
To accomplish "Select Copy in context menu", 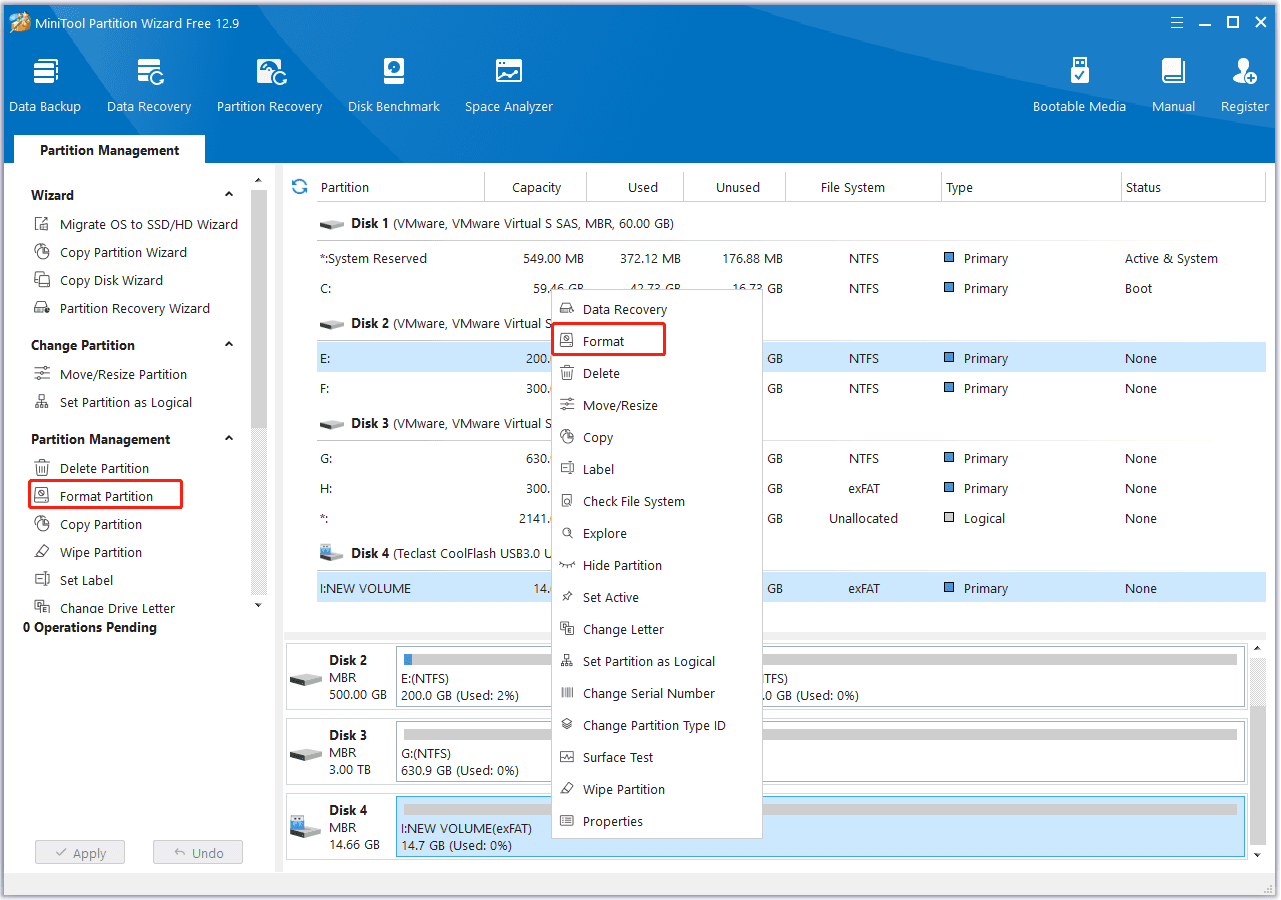I will click(657, 437).
